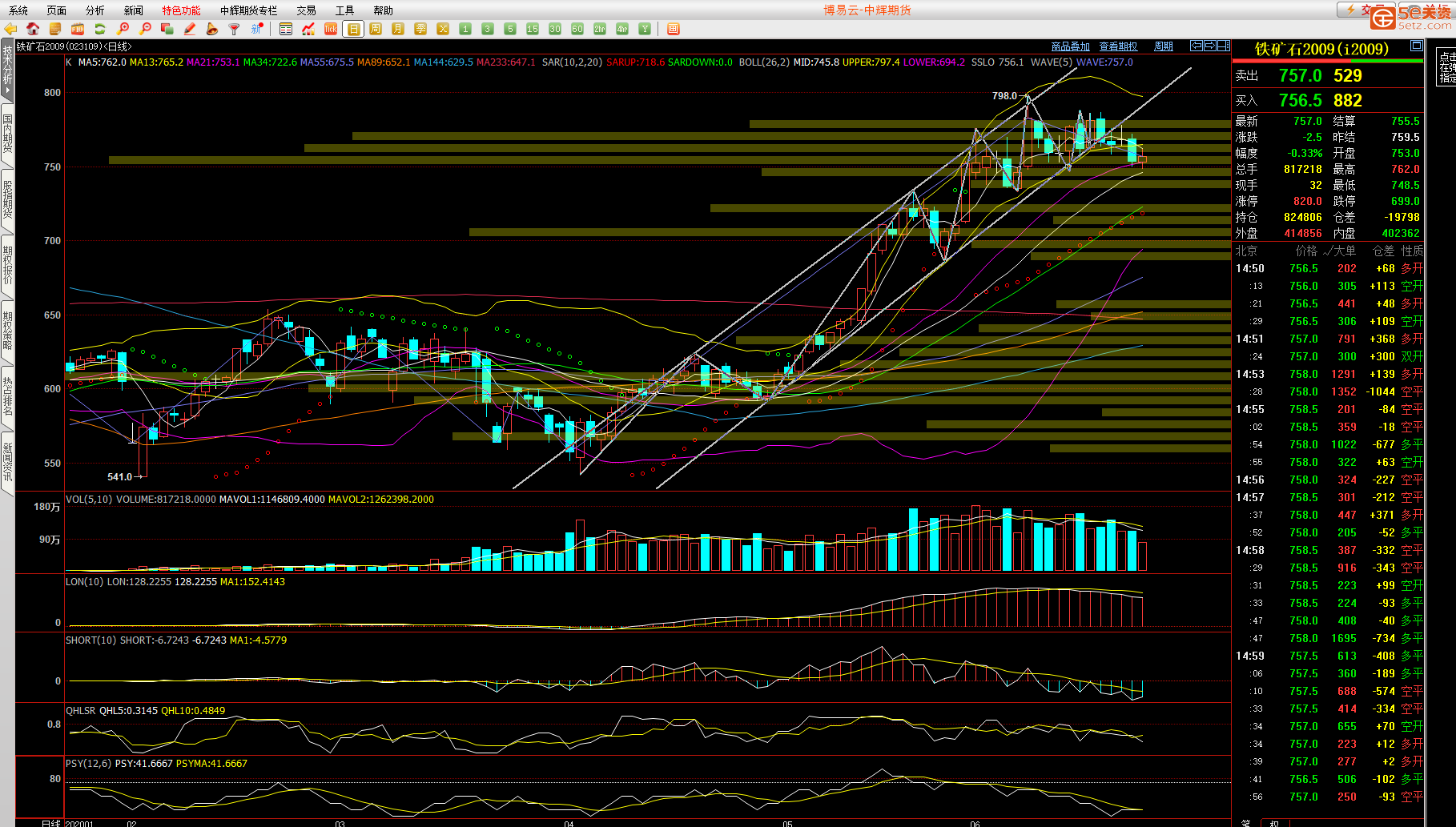This screenshot has width=1456, height=827.
Task: Toggle monthly 月 period button
Action: (398, 29)
